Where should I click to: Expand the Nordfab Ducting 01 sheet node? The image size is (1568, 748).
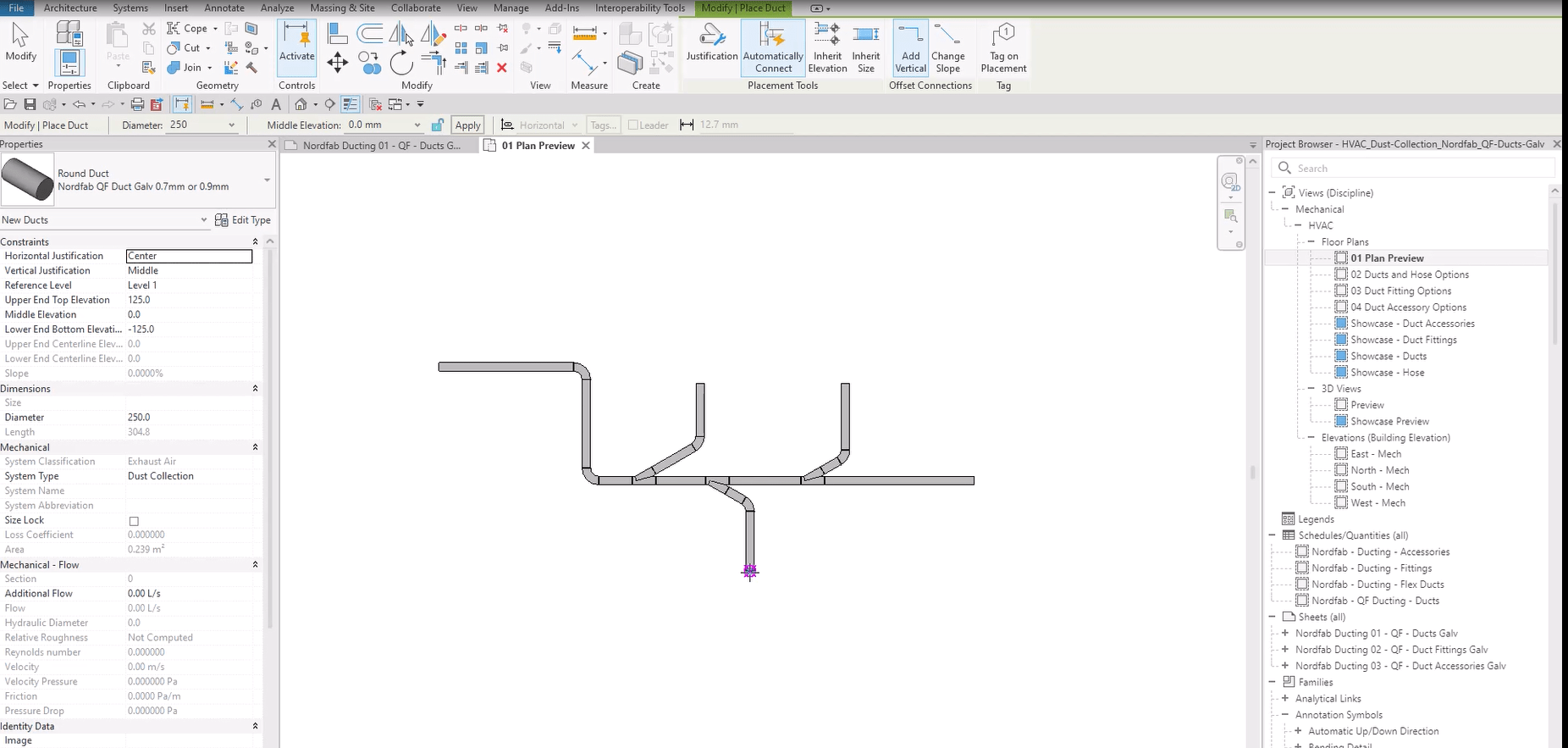pyautogui.click(x=1285, y=634)
